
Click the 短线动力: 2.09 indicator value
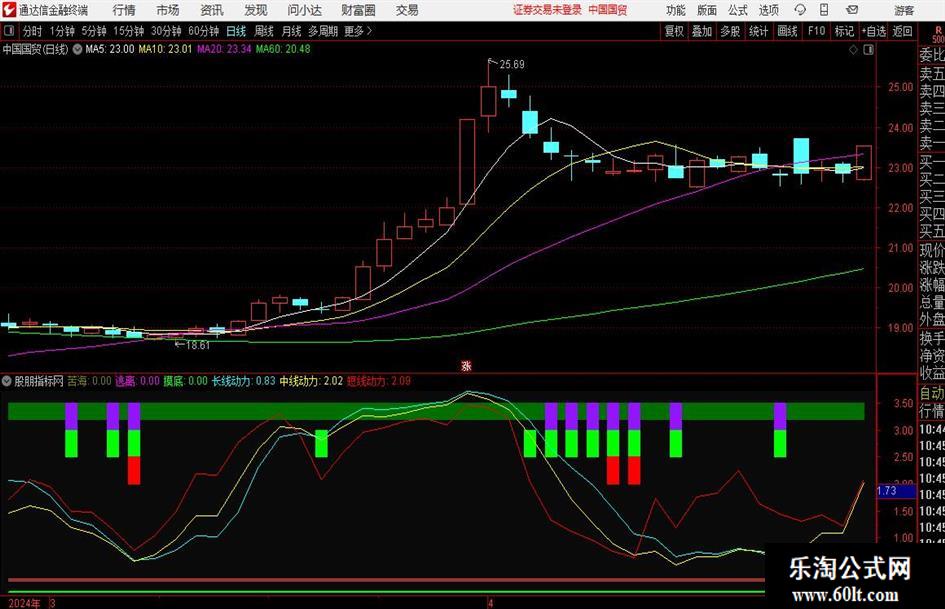pos(379,381)
